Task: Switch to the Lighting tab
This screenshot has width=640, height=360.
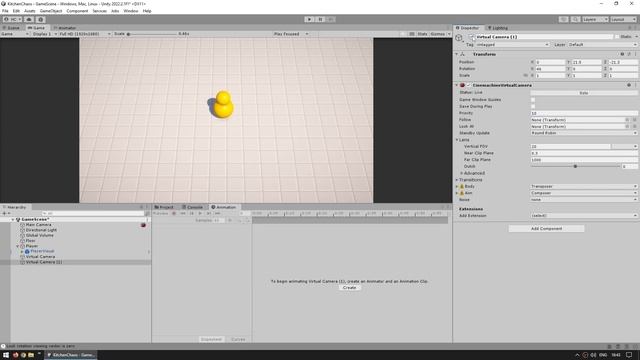Action: pos(498,28)
